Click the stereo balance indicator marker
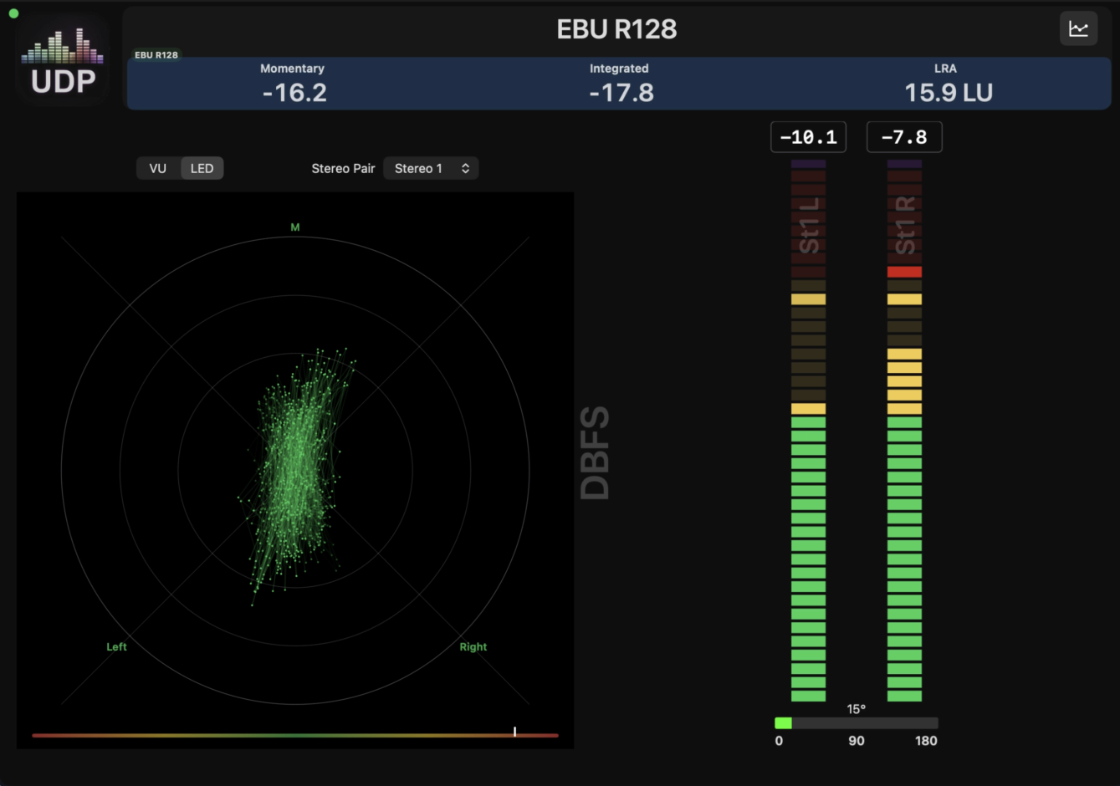Viewport: 1120px width, 786px height. point(514,732)
